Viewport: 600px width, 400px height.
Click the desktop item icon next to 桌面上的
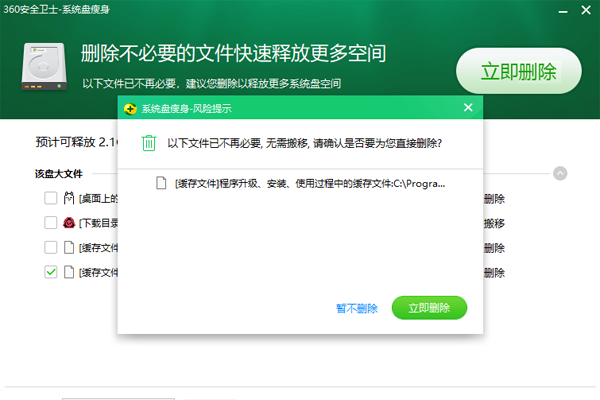(69, 198)
